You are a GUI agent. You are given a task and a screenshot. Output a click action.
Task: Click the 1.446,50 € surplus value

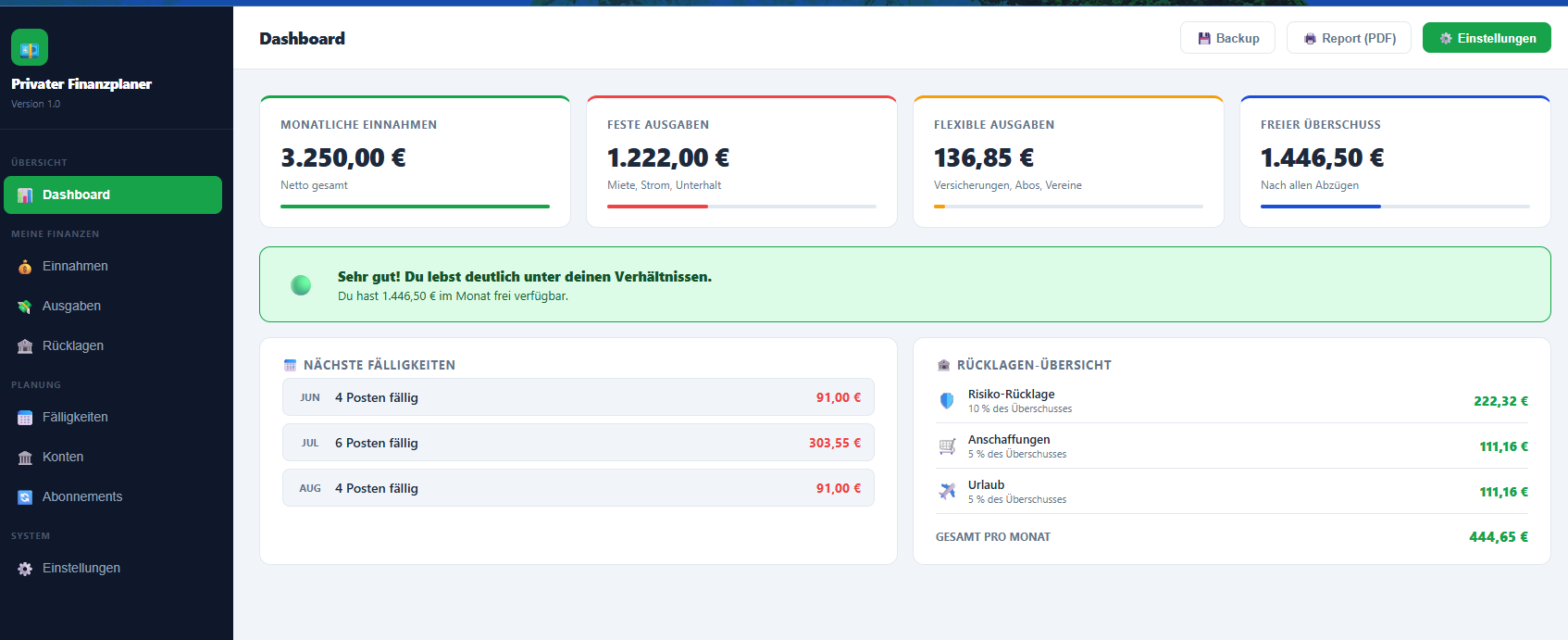point(1323,157)
